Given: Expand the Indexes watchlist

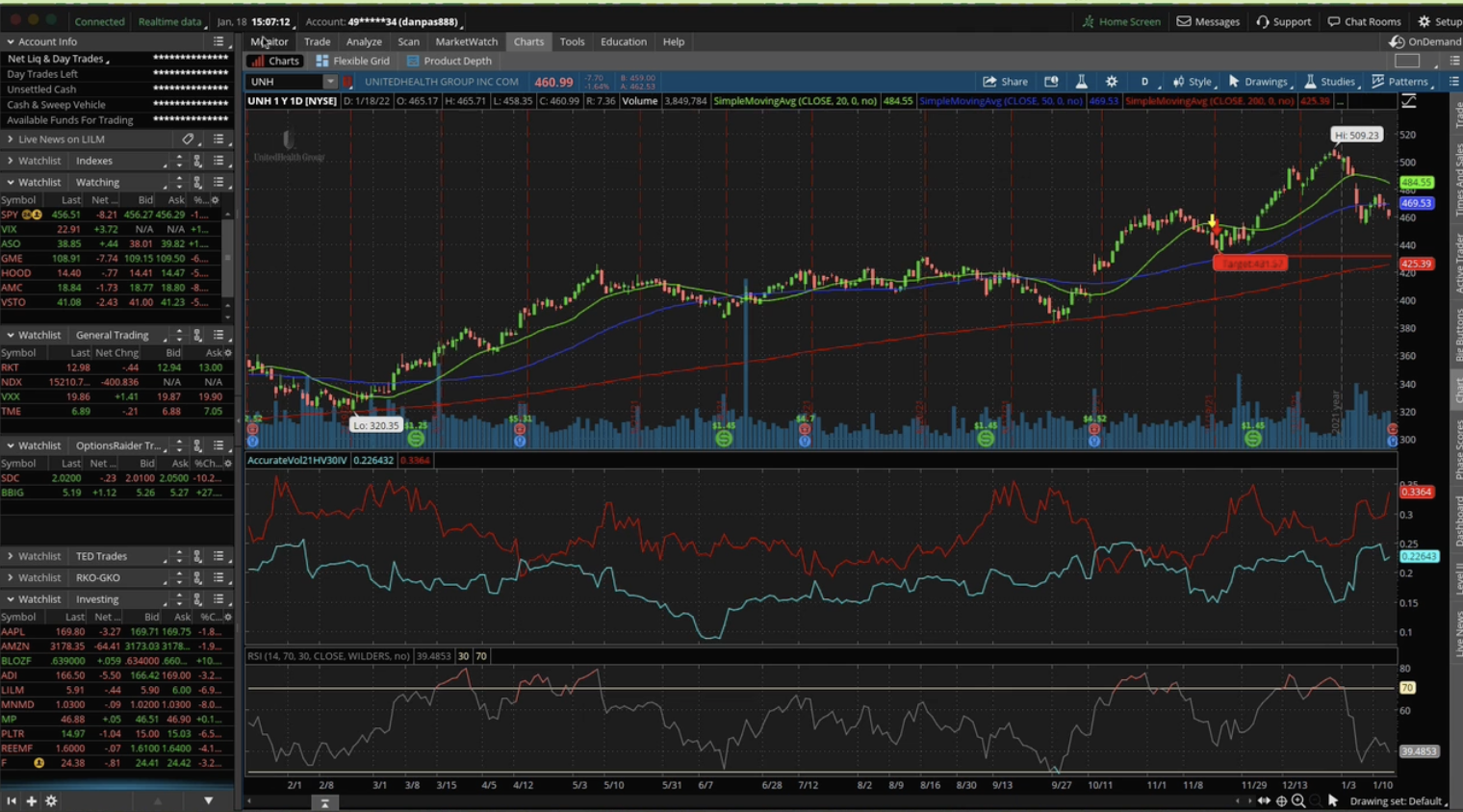Looking at the screenshot, I should tap(11, 161).
